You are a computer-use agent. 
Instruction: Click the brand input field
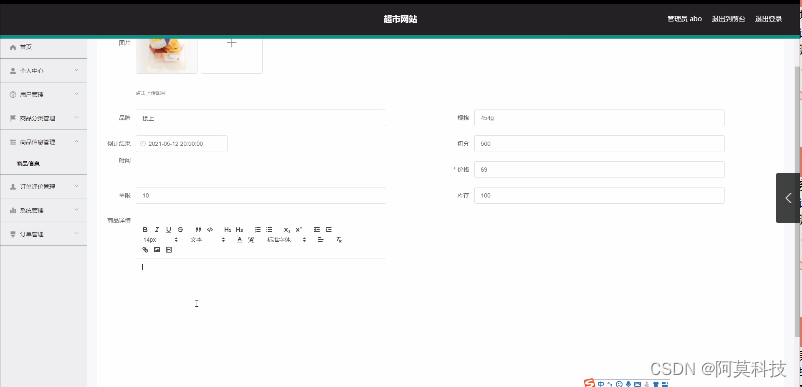coord(261,118)
